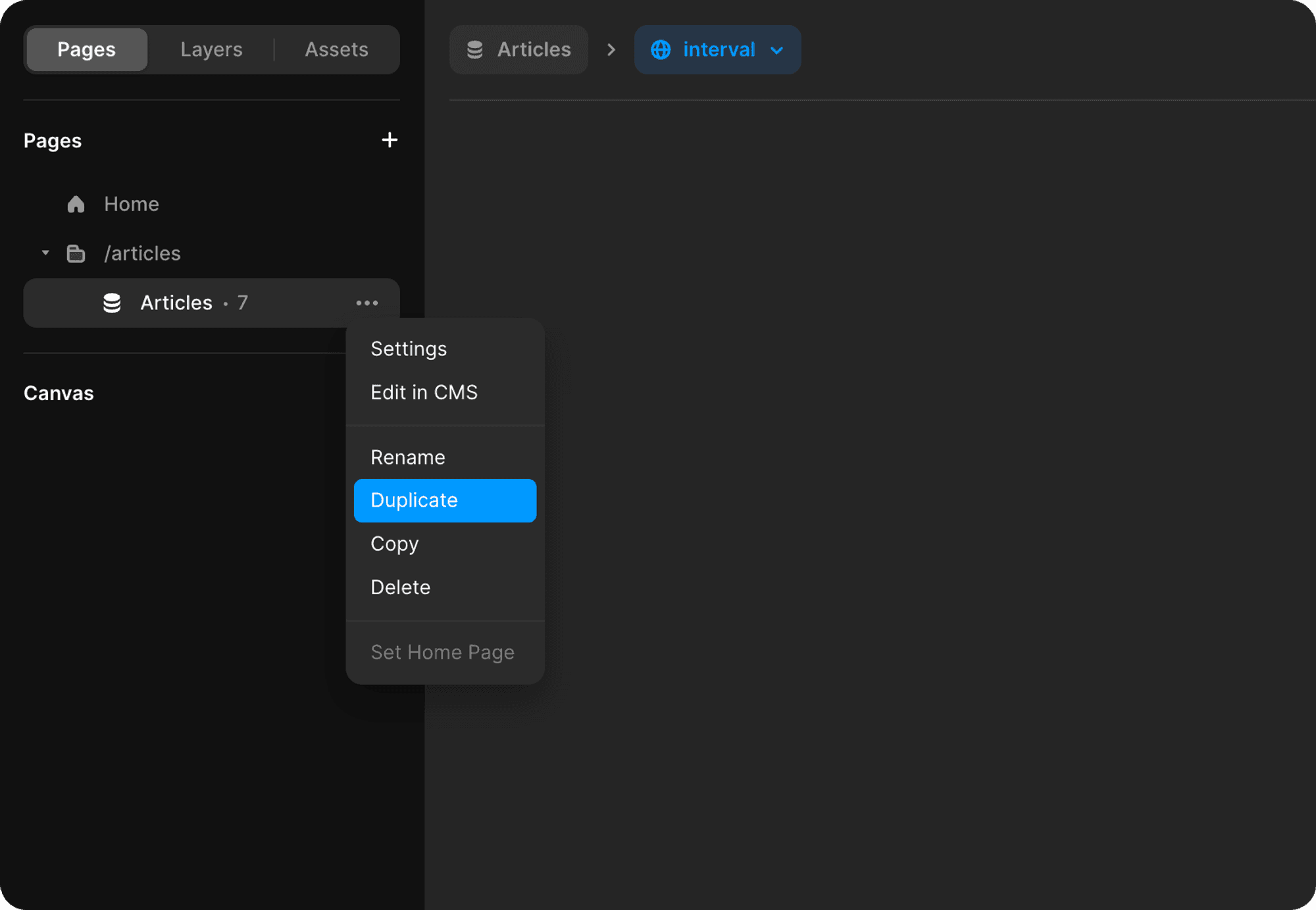Select the Home page in the list
Screen dimensions: 1316x910
click(132, 204)
